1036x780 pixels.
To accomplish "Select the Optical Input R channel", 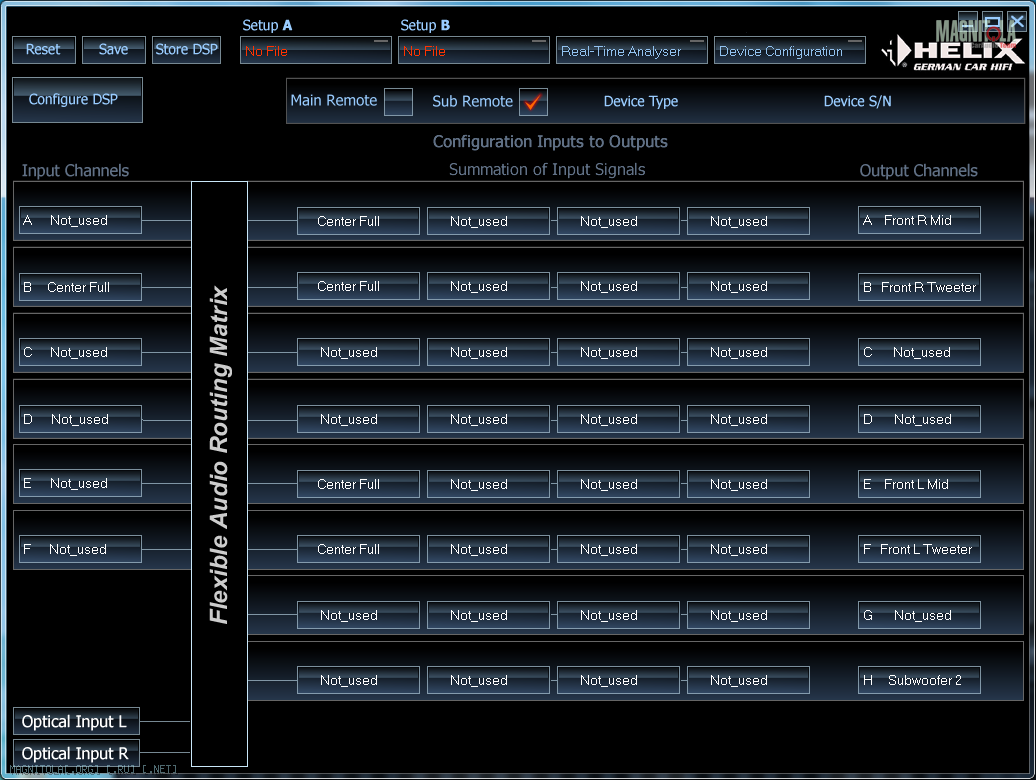I will 76,754.
